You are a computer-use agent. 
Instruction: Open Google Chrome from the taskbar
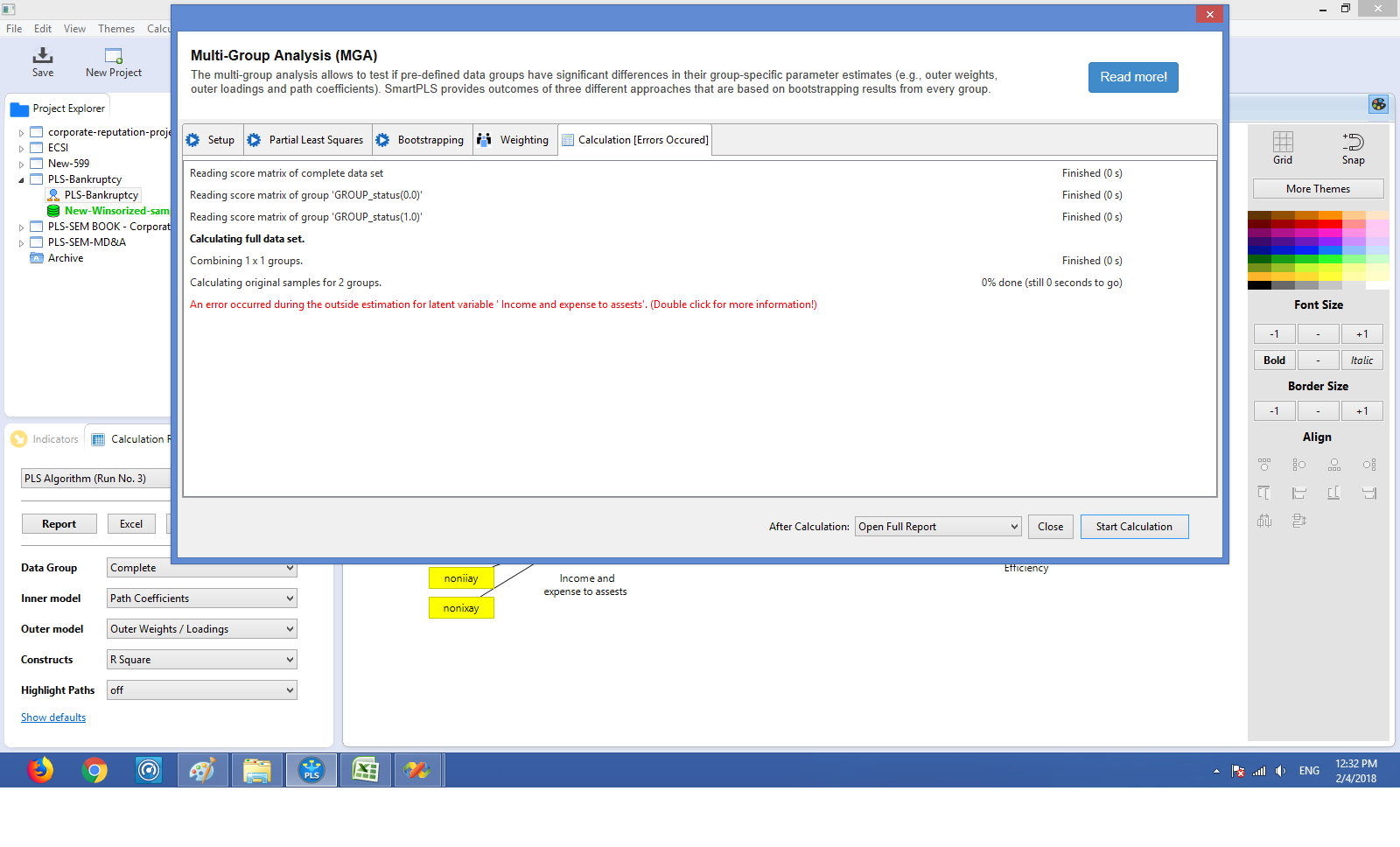click(94, 770)
